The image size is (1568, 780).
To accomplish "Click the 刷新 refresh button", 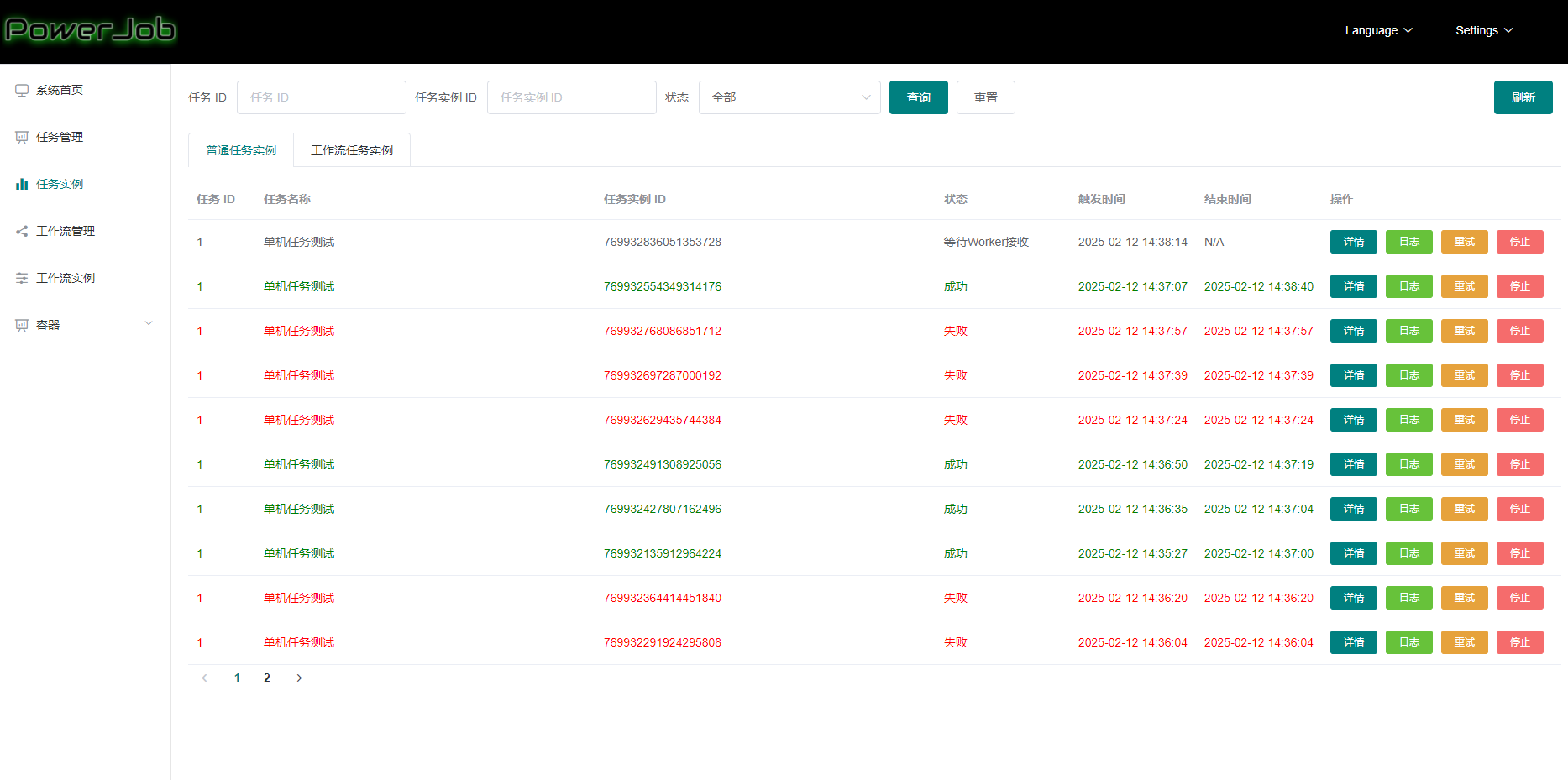I will [x=1523, y=98].
